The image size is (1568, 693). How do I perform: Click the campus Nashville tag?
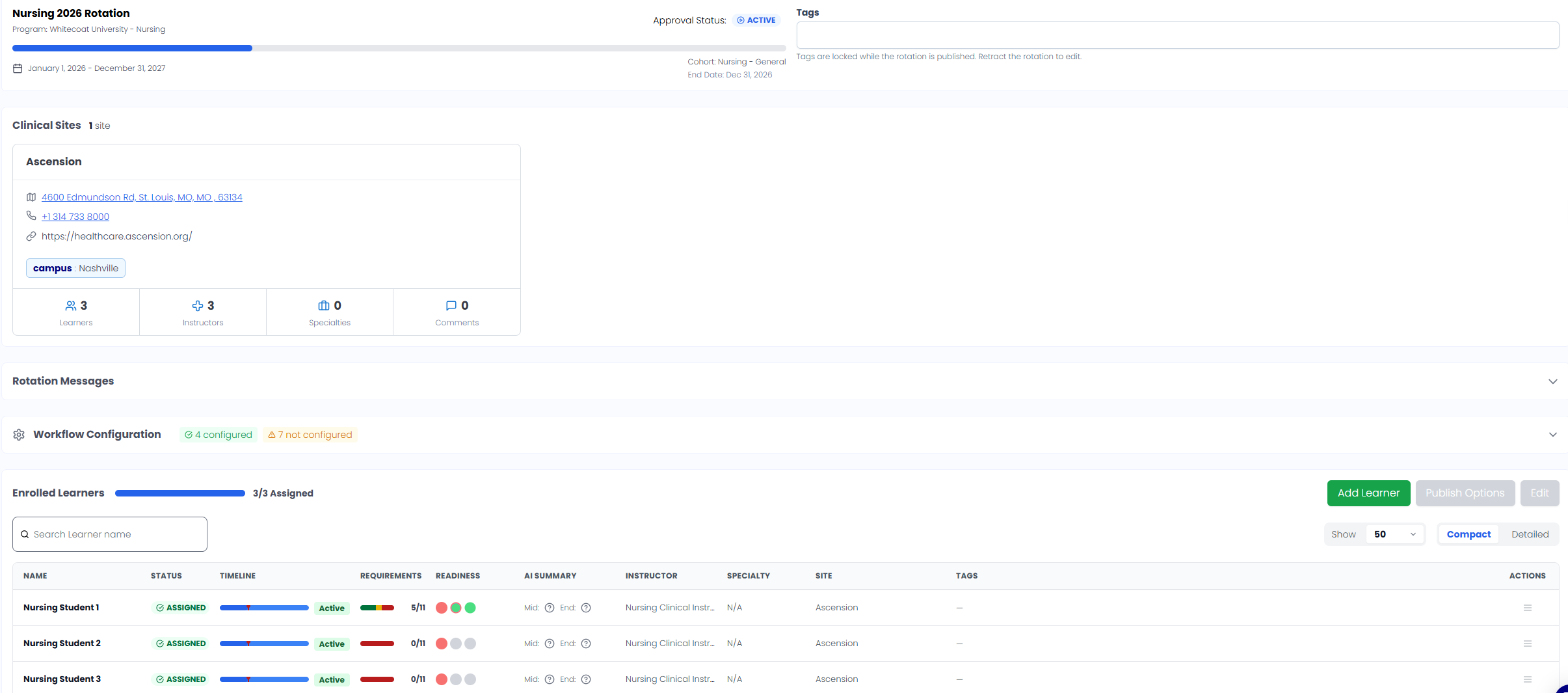pyautogui.click(x=75, y=268)
